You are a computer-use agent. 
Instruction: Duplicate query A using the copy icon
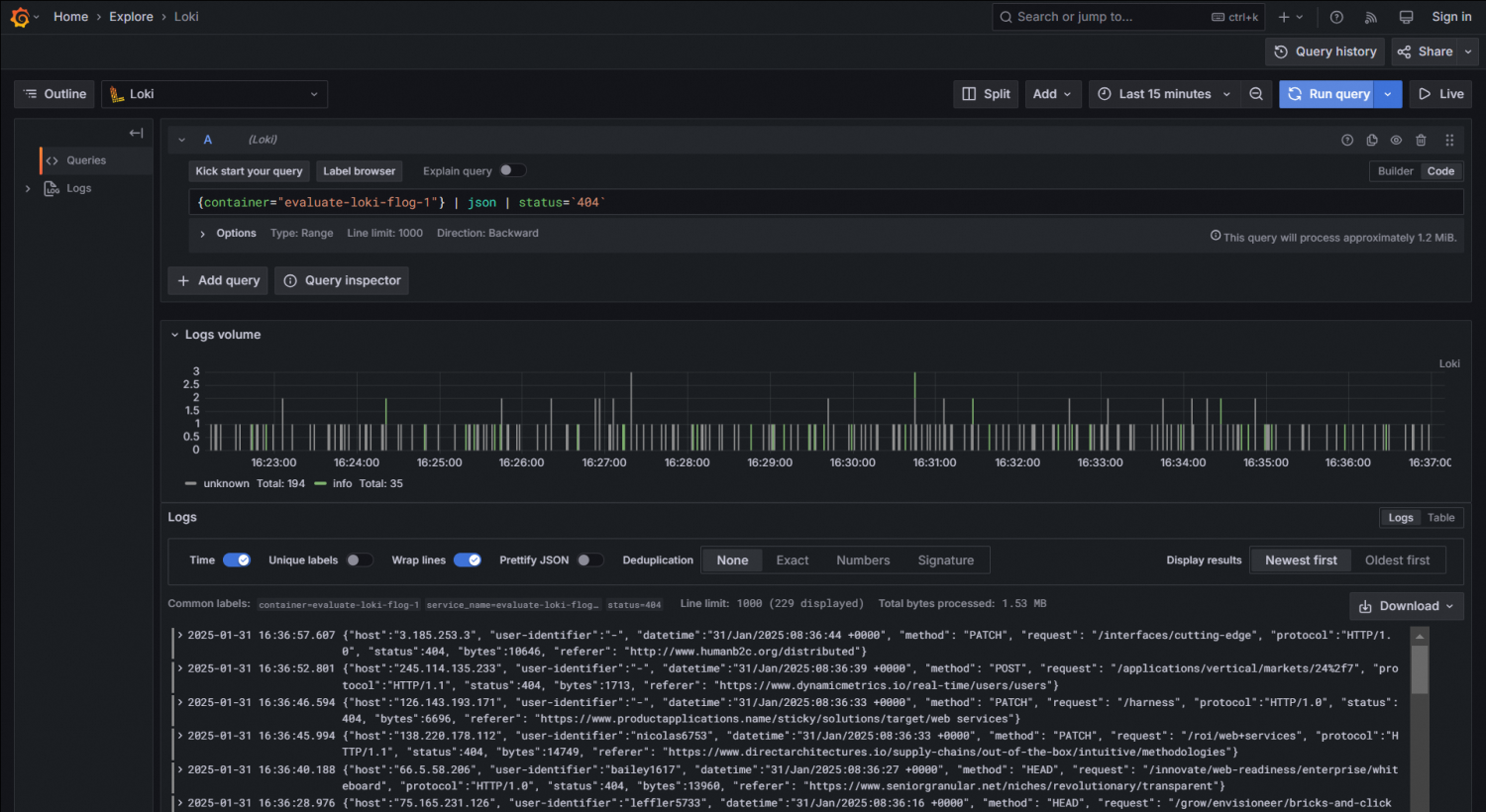(1371, 140)
